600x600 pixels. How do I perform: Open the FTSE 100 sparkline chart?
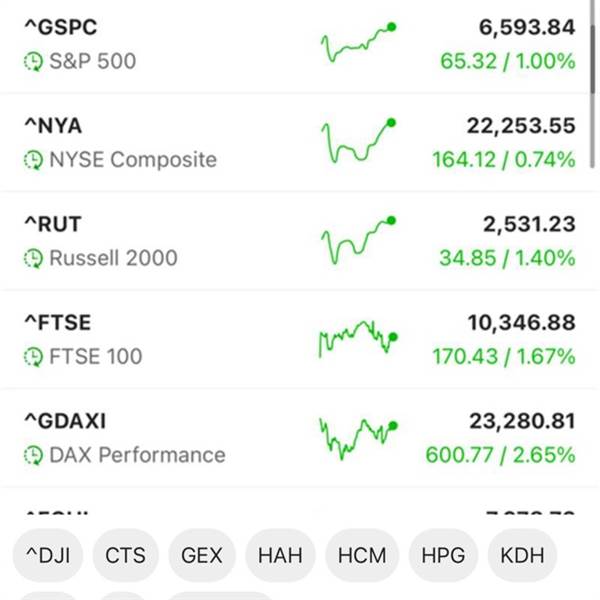[x=358, y=339]
